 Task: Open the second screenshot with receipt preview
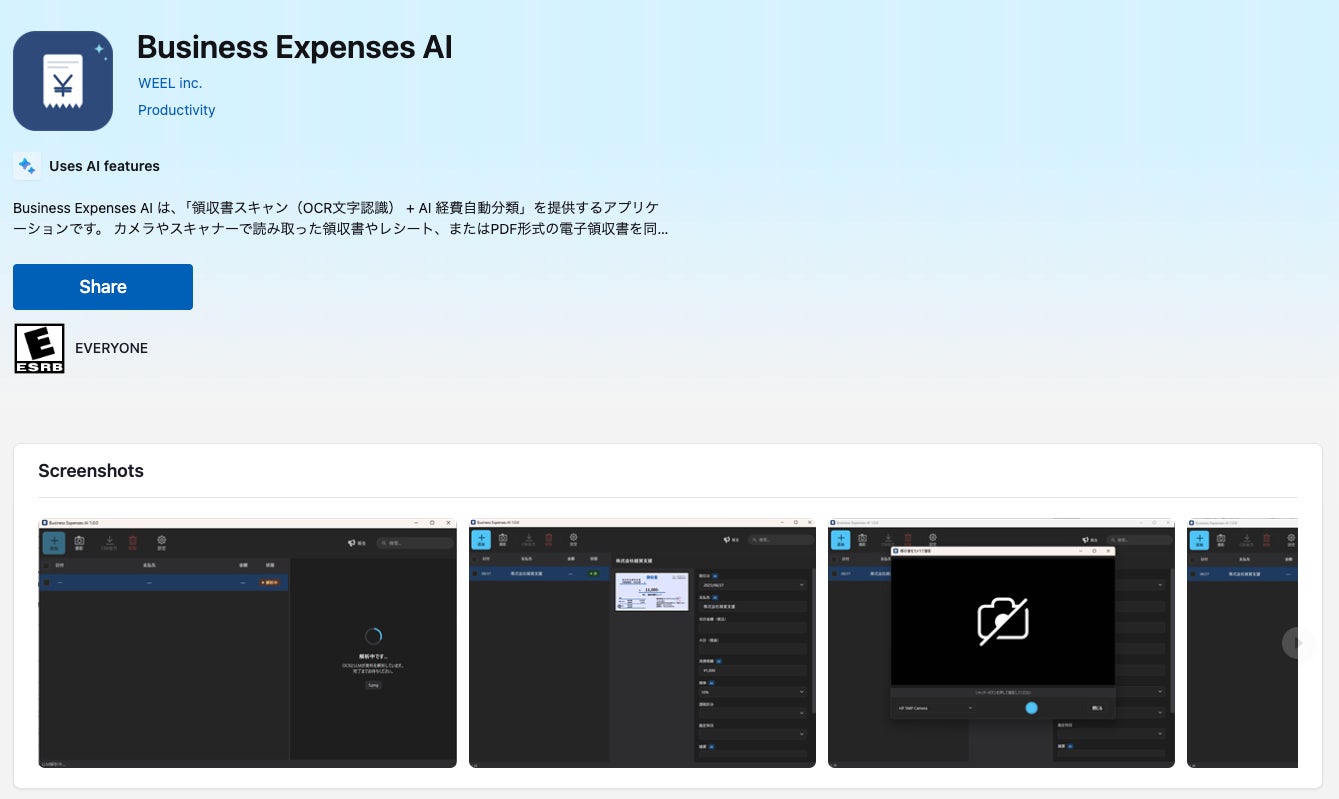[x=642, y=642]
